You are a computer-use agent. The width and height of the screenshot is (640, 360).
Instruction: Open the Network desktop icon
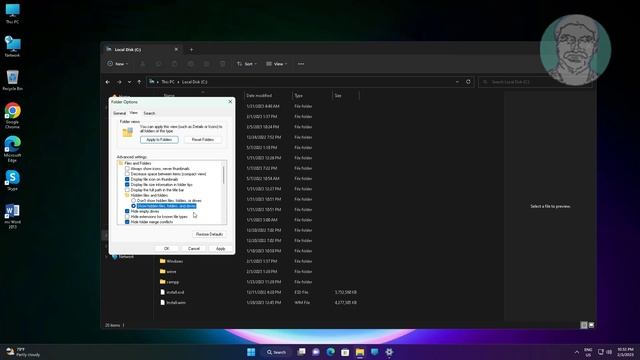pos(12,46)
